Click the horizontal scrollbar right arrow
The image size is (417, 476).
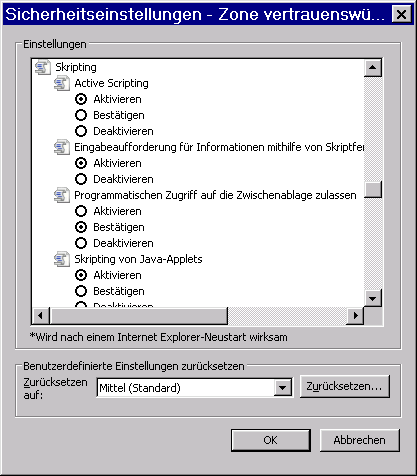click(x=355, y=315)
